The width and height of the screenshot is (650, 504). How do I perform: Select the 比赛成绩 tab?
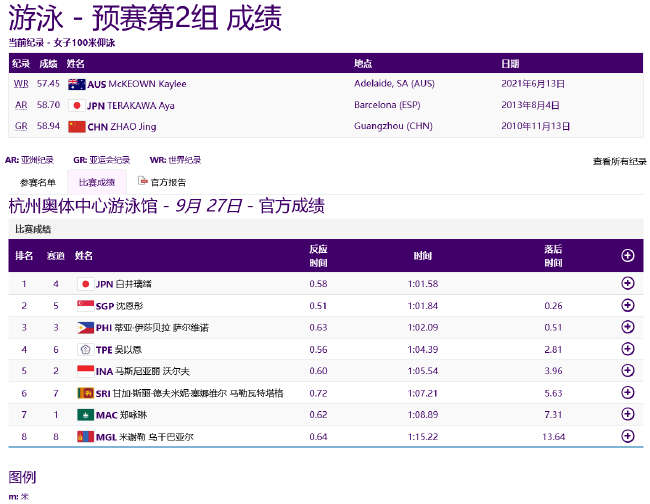[x=97, y=182]
